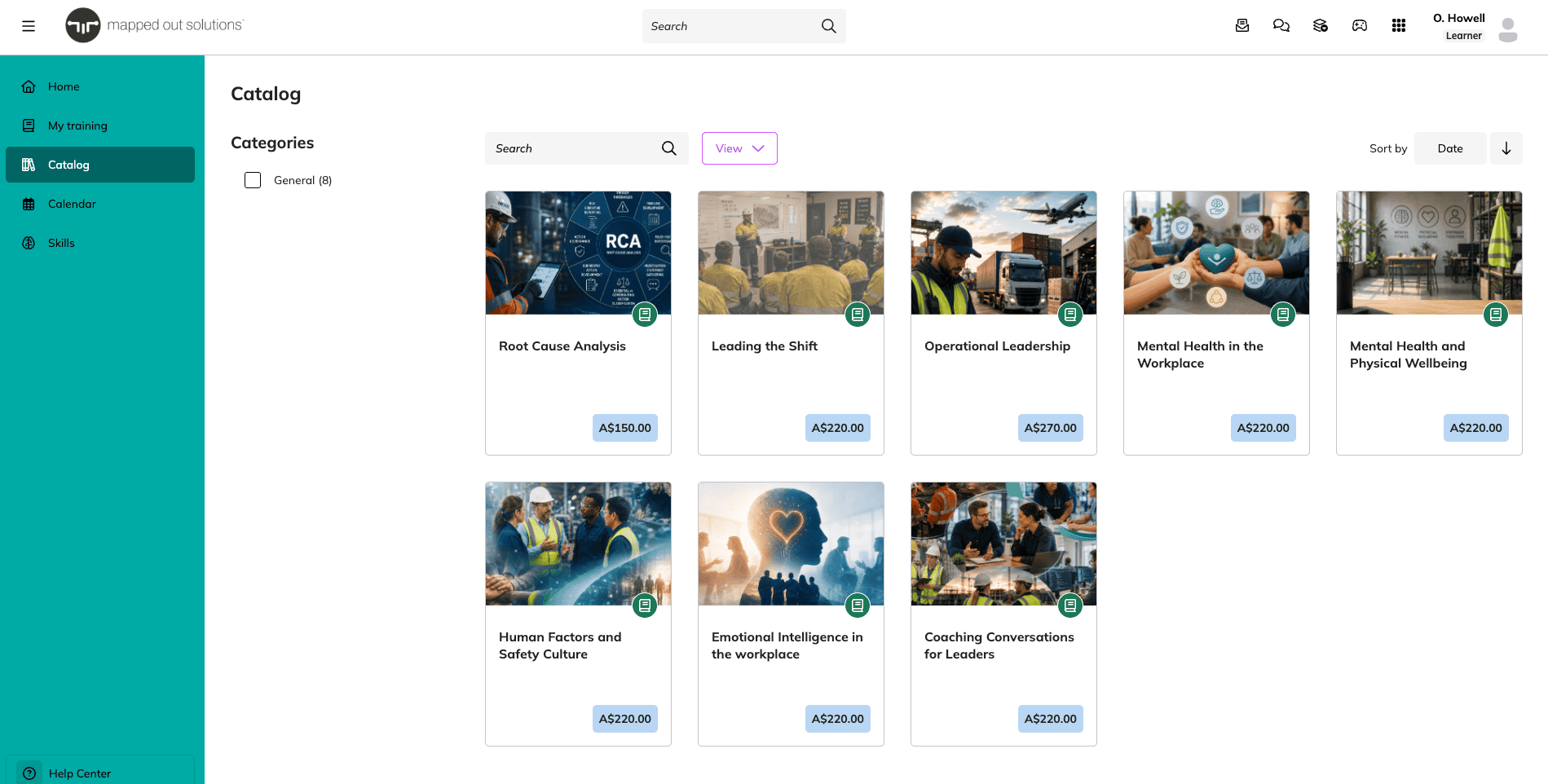This screenshot has width=1548, height=784.
Task: Expand the View dropdown
Action: point(739,148)
